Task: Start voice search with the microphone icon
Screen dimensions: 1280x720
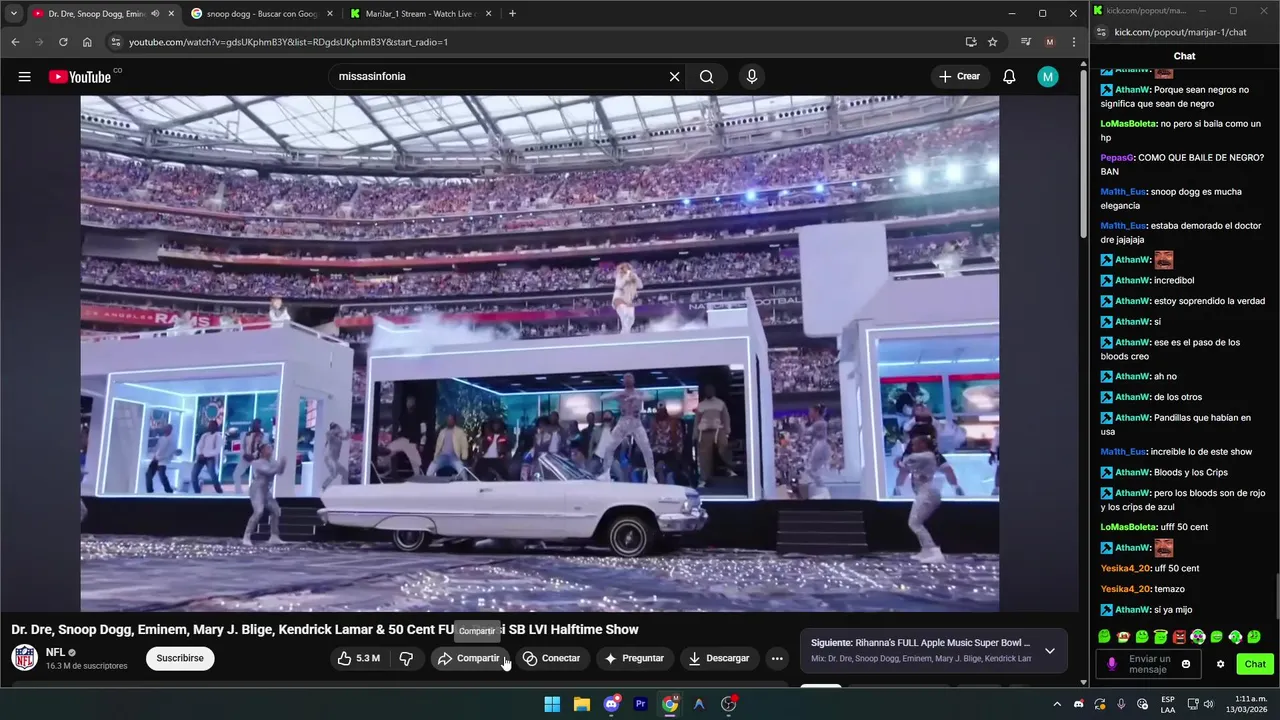Action: (x=752, y=77)
